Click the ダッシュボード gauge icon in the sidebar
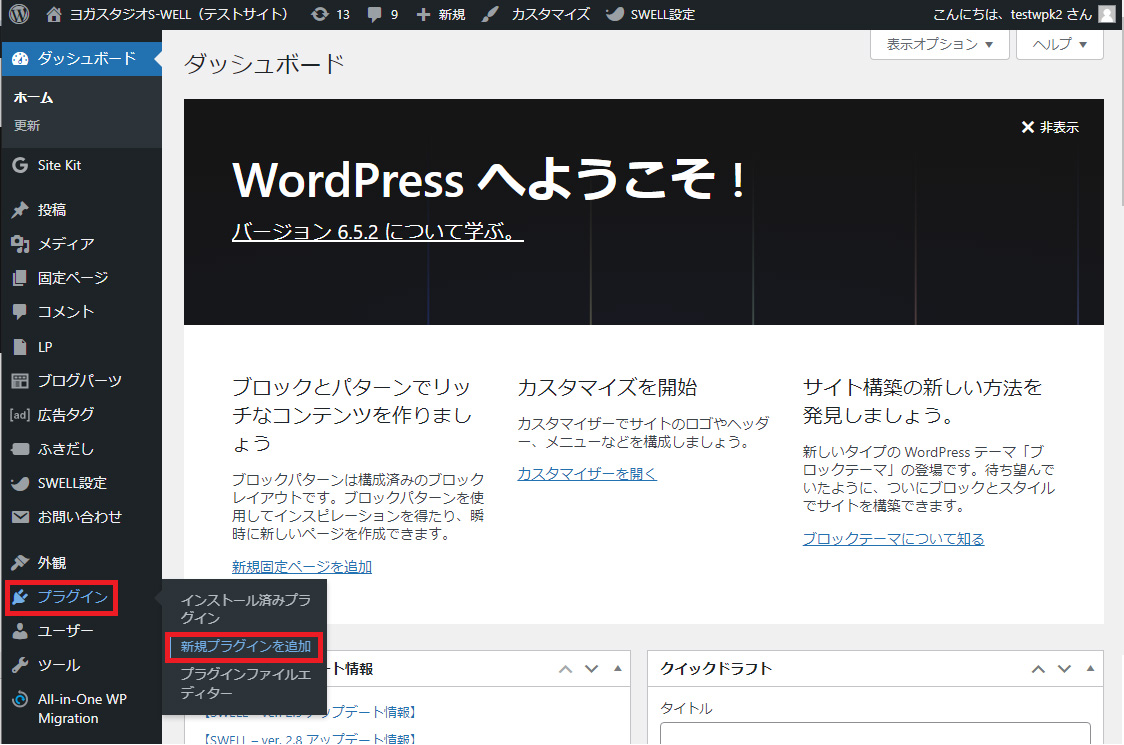Viewport: 1124px width, 745px height. coord(20,59)
